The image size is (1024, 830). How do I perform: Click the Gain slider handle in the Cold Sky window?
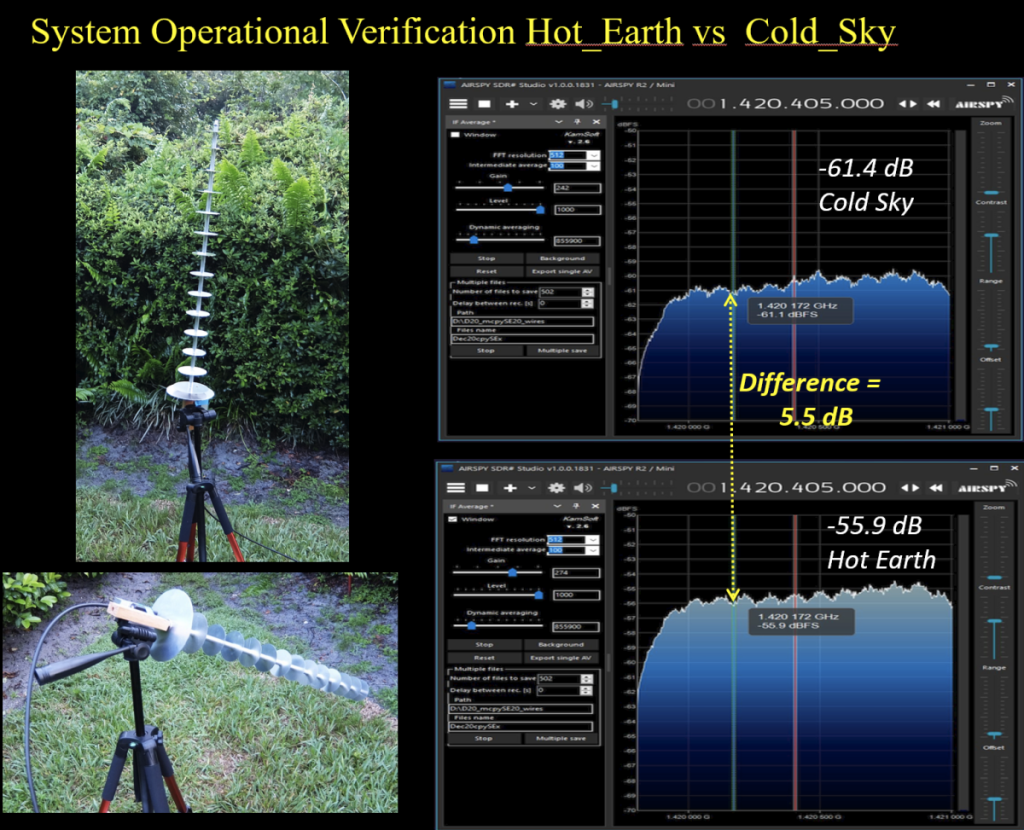[508, 187]
